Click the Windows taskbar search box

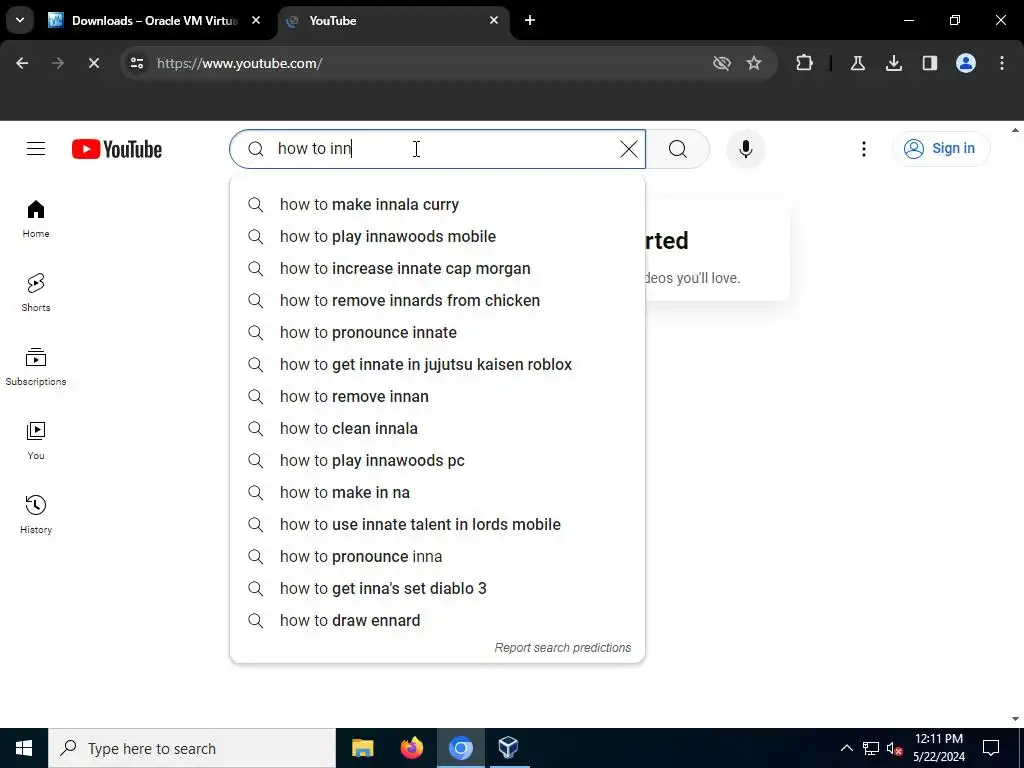pos(191,748)
